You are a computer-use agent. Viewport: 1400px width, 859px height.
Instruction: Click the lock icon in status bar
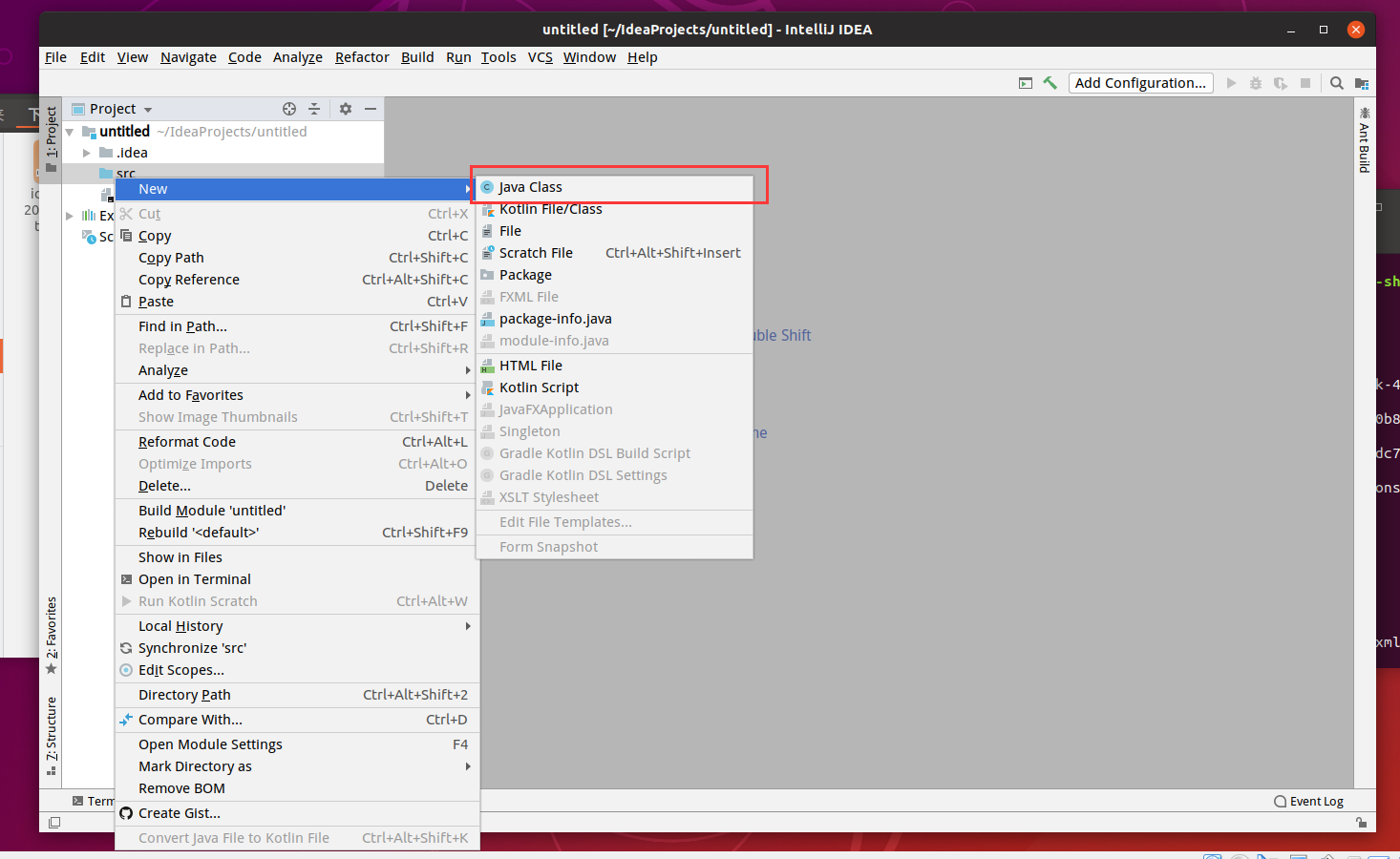tap(1361, 823)
